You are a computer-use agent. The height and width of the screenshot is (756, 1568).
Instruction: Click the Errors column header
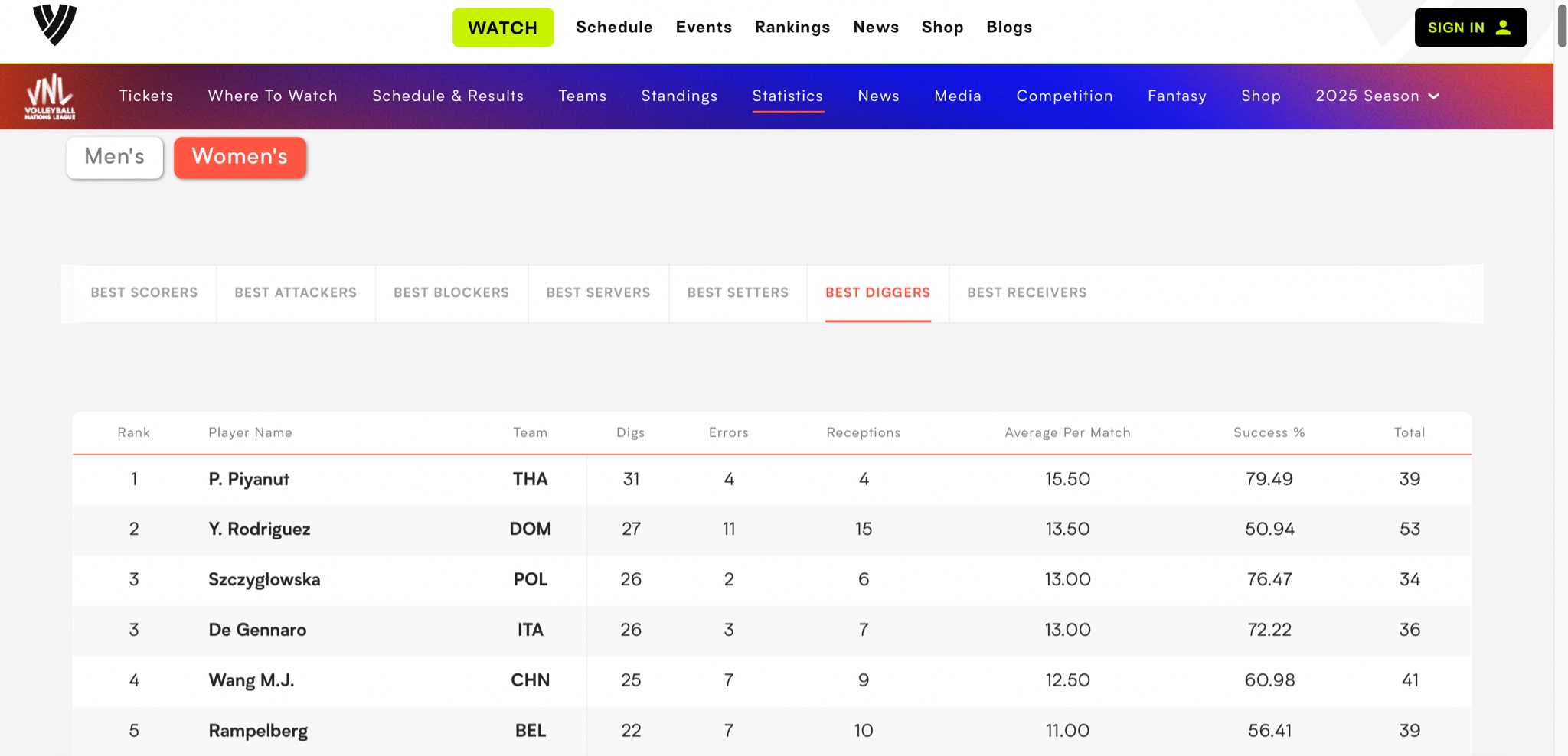click(728, 432)
